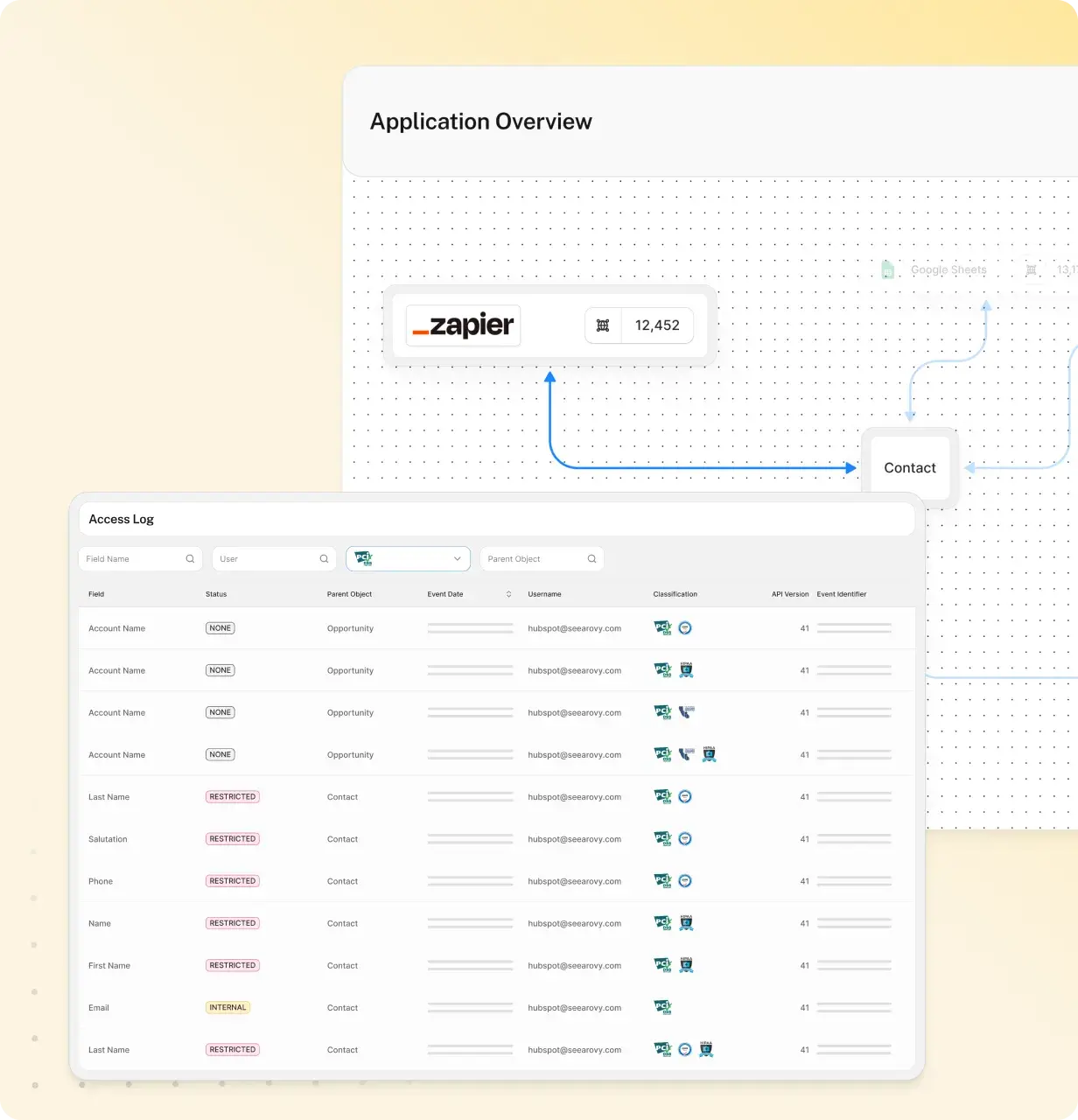
Task: Click the Access Log panel title
Action: (x=121, y=519)
